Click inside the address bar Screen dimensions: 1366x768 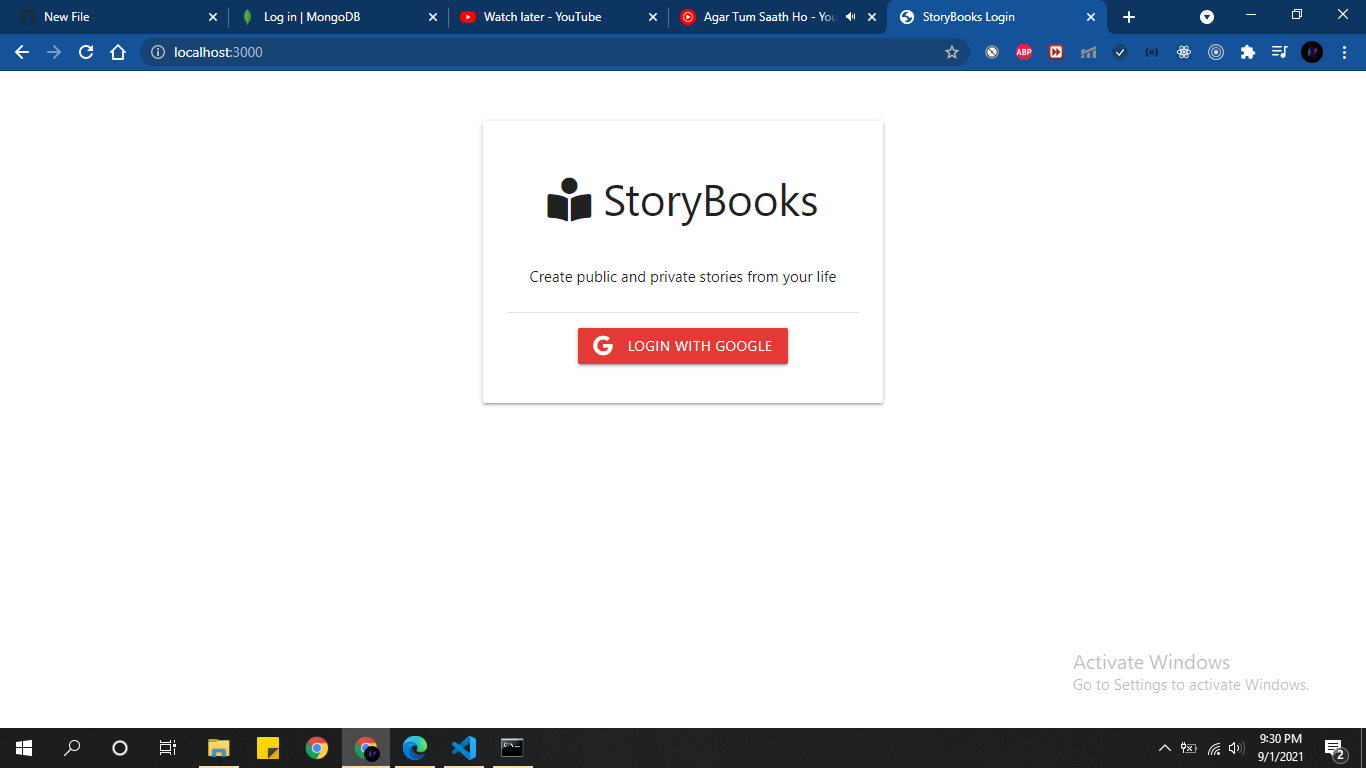click(400, 52)
